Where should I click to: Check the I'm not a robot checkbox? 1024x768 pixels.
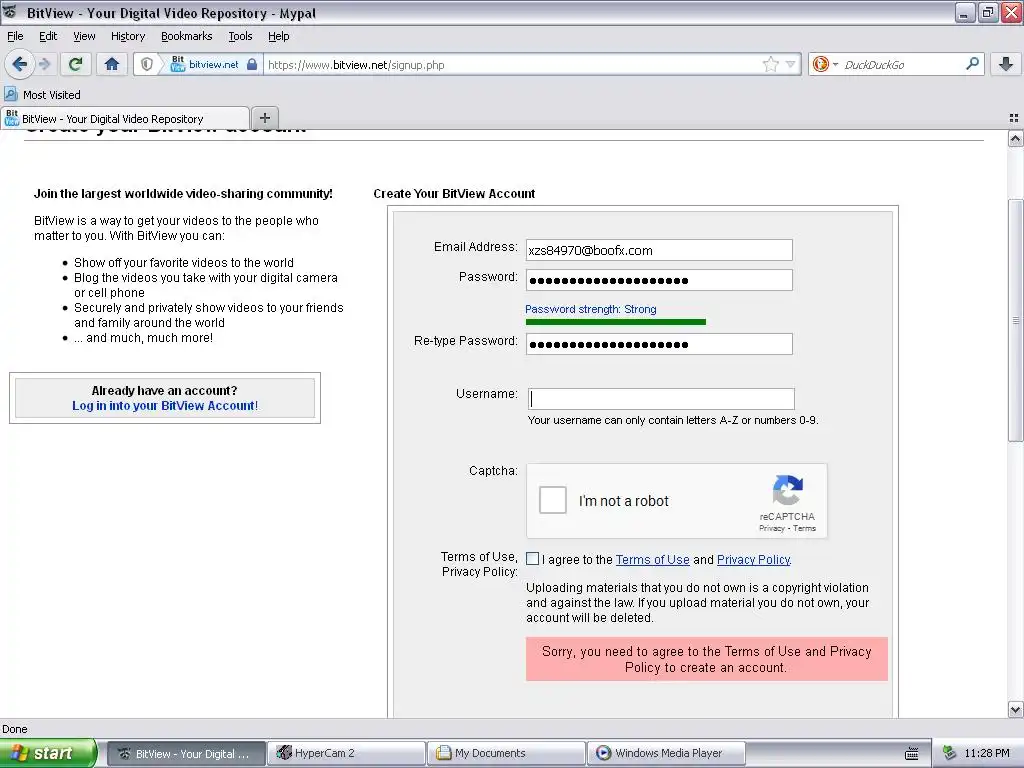pos(552,500)
